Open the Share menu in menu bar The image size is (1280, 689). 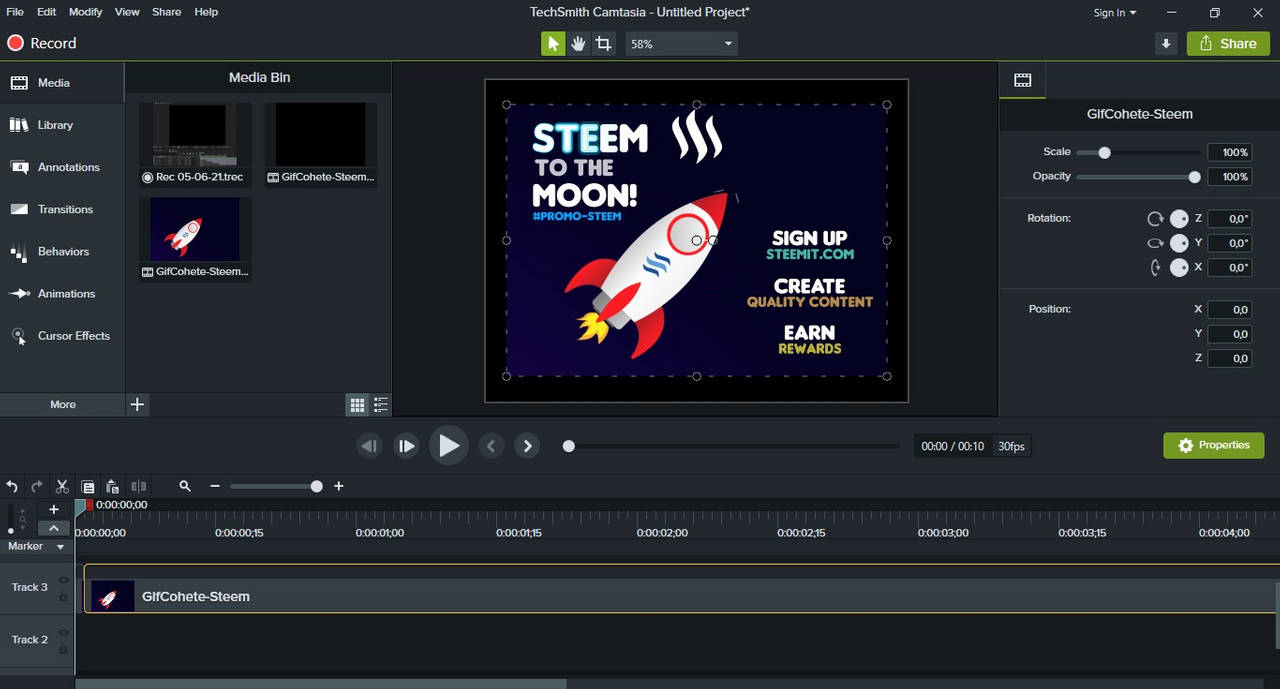tap(167, 12)
